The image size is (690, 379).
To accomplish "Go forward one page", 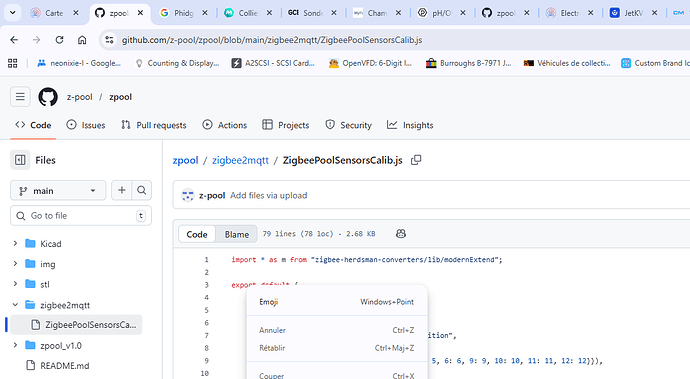I will pos(37,40).
